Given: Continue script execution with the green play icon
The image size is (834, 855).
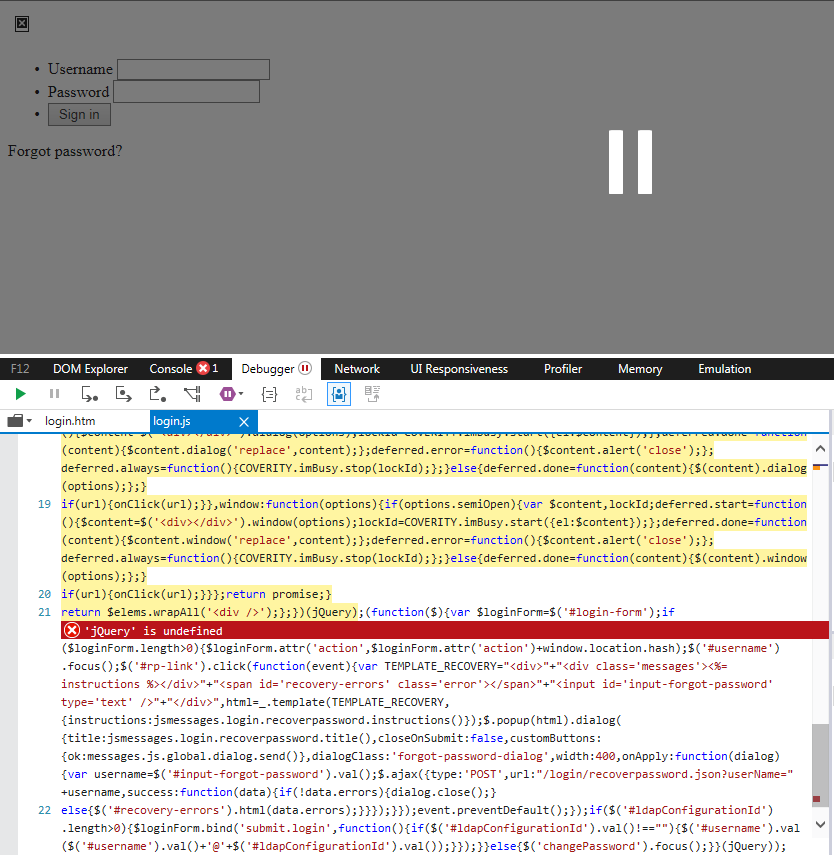Looking at the screenshot, I should (19, 394).
